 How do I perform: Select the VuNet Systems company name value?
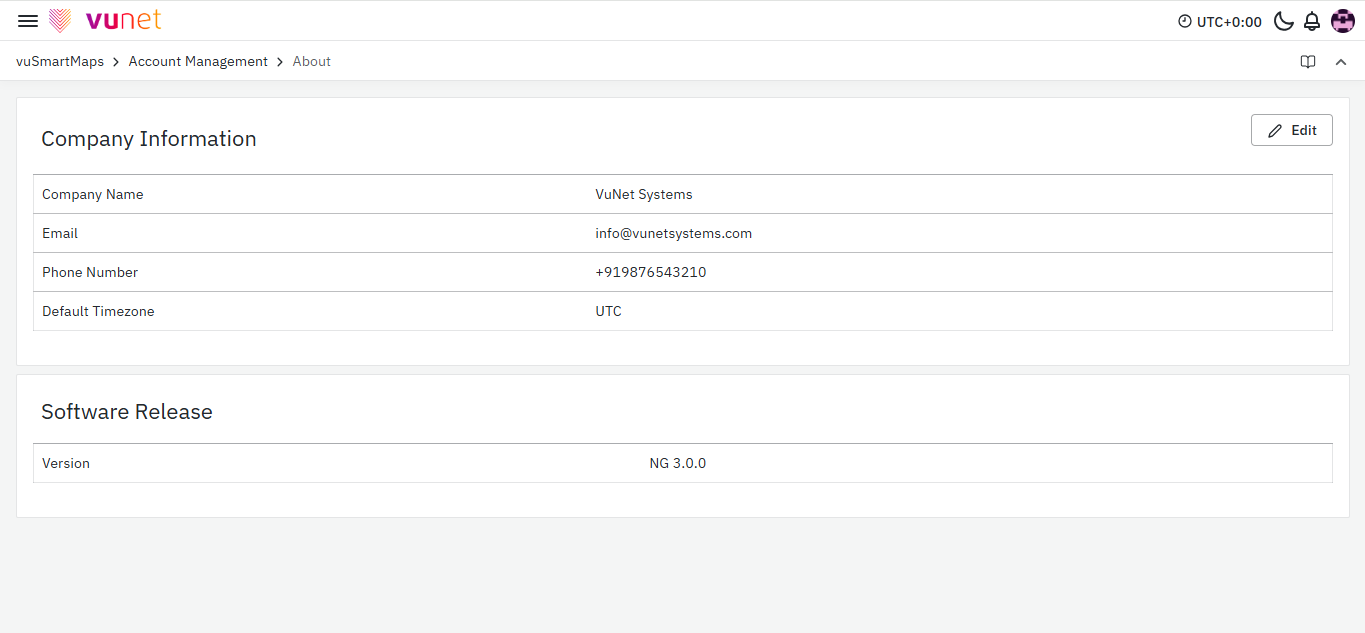(x=643, y=194)
